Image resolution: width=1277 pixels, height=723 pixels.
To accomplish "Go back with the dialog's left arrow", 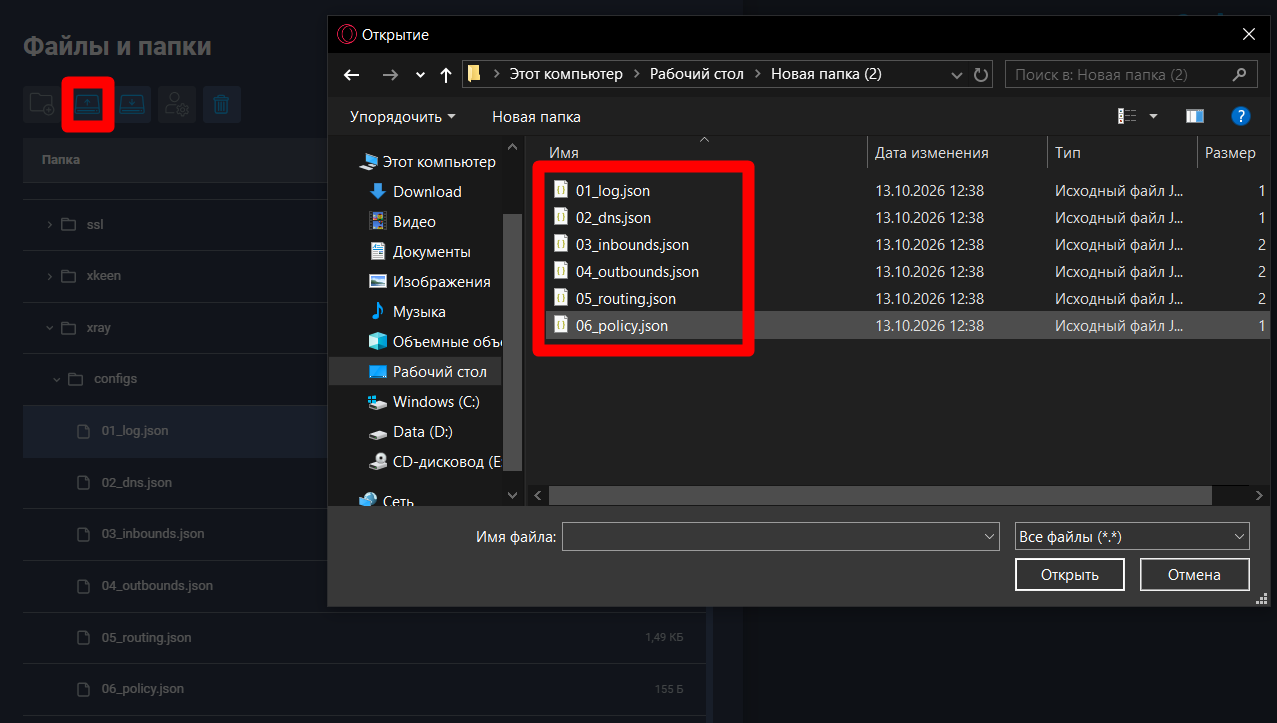I will coord(351,75).
